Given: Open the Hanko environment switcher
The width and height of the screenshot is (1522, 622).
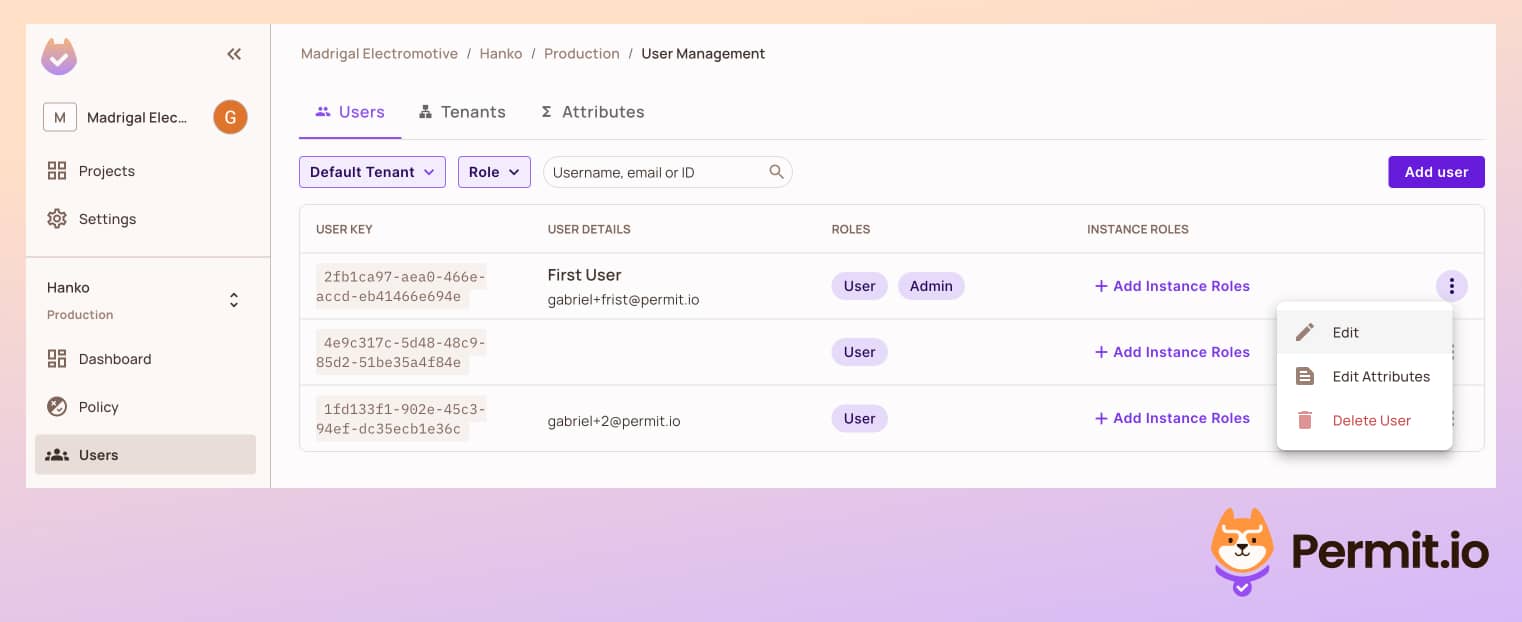Looking at the screenshot, I should pos(233,299).
